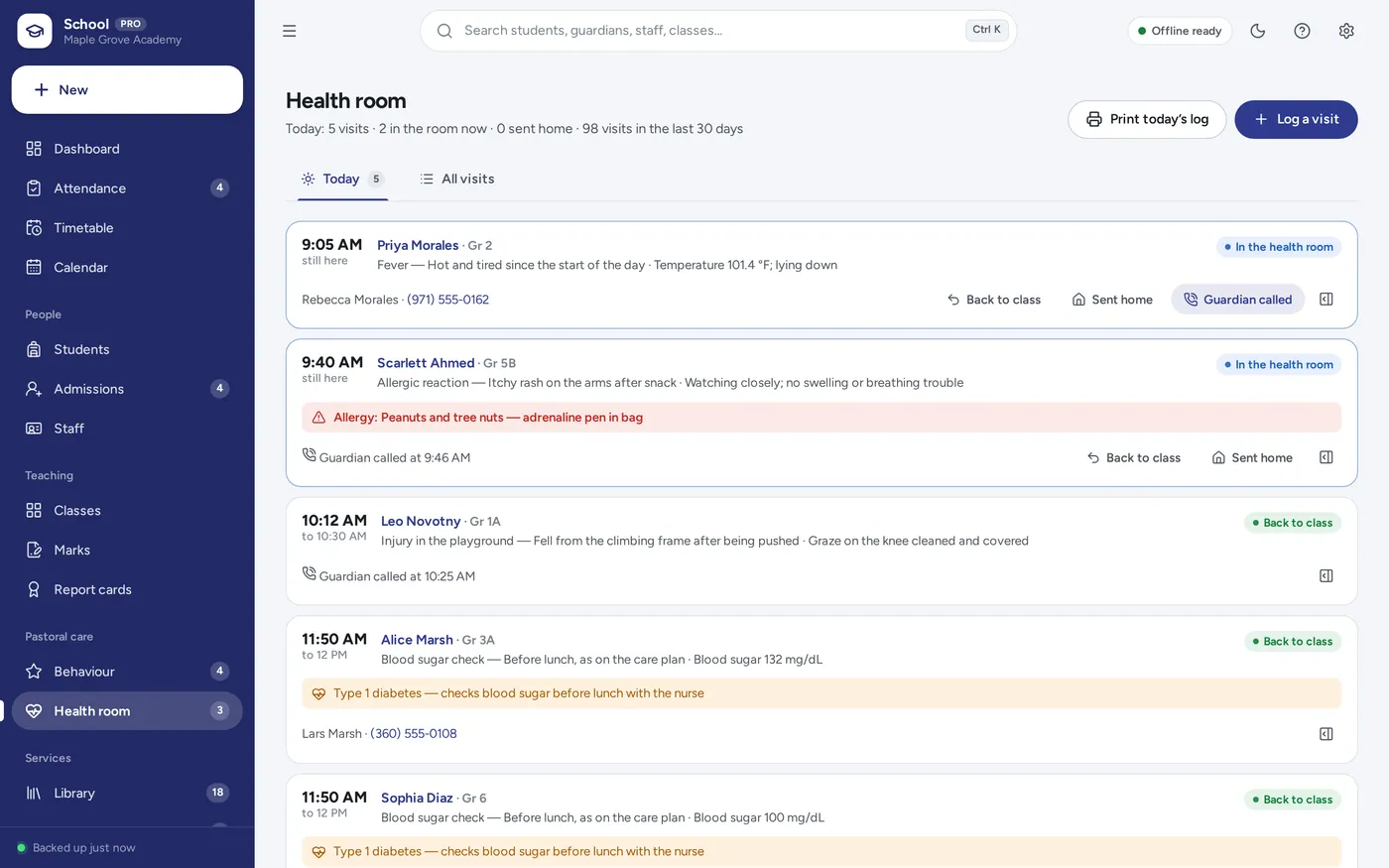The height and width of the screenshot is (868, 1389).
Task: Open Behaviour in the sidebar
Action: click(x=127, y=672)
